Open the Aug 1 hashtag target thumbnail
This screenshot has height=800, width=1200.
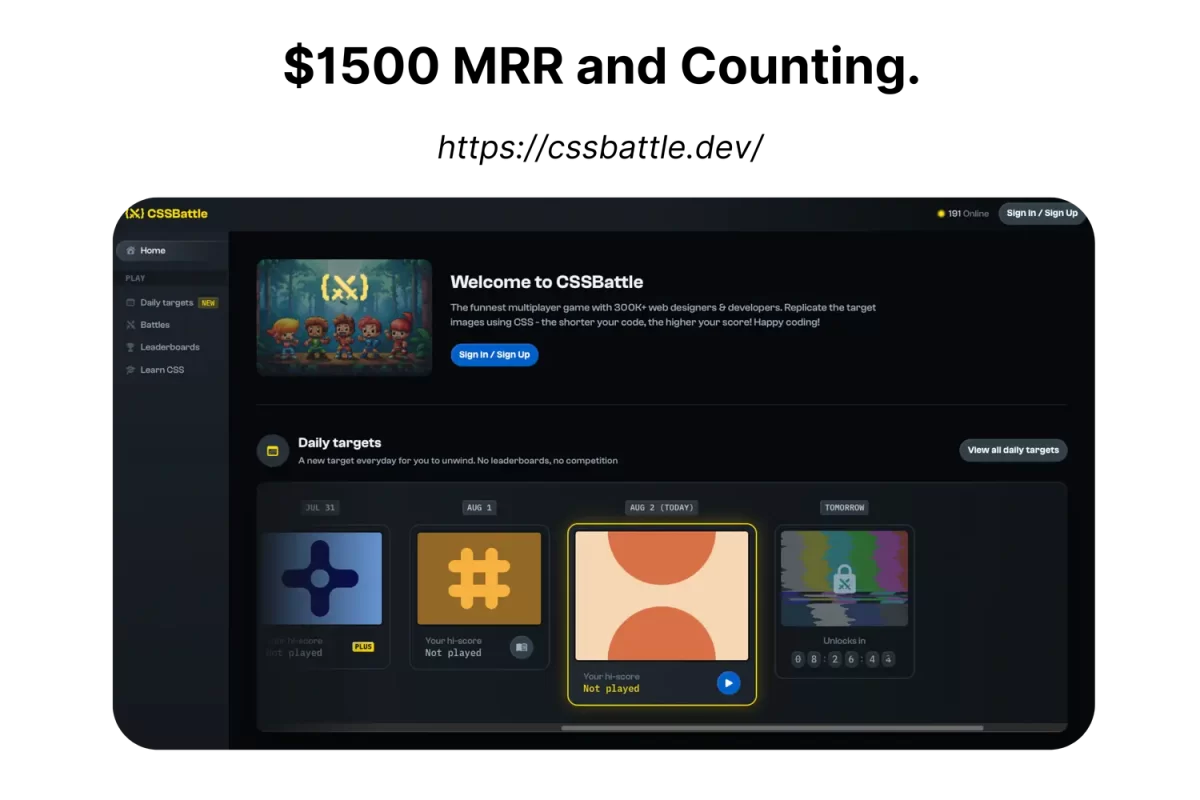pos(479,578)
